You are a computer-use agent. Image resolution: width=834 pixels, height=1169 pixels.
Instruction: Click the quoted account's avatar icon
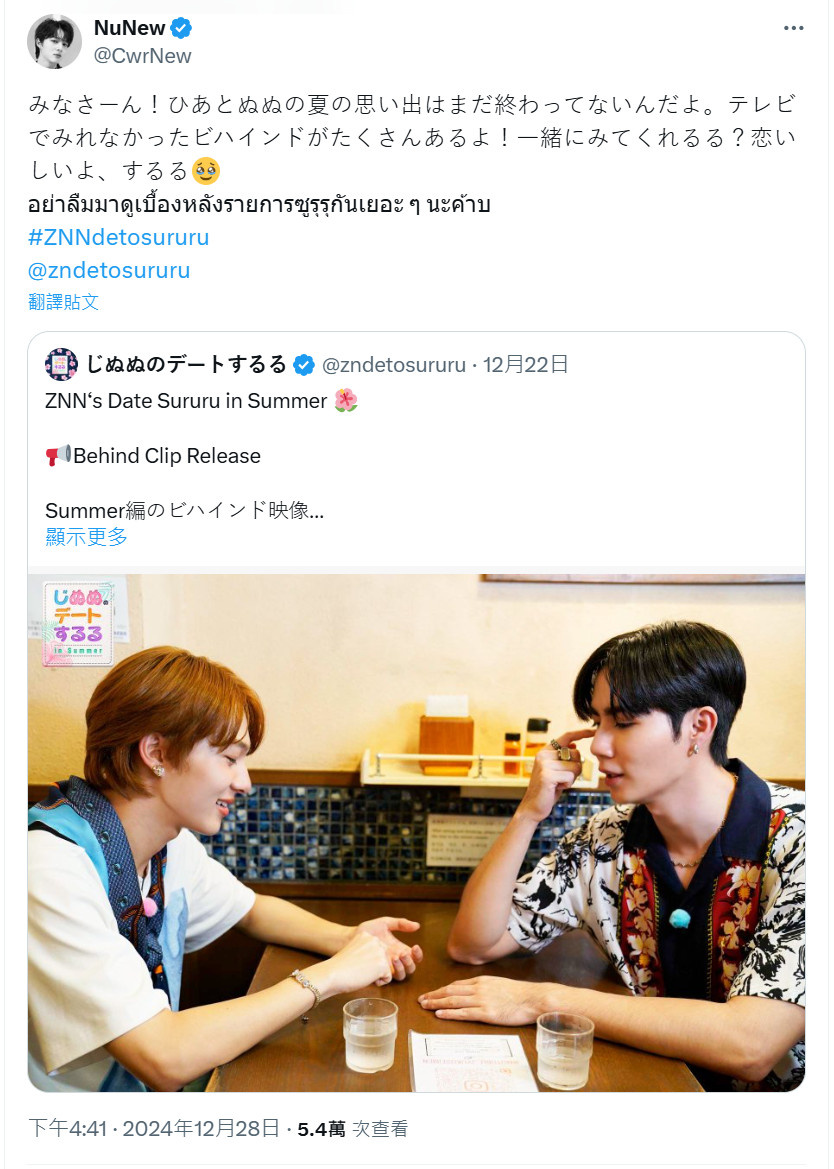[x=61, y=365]
